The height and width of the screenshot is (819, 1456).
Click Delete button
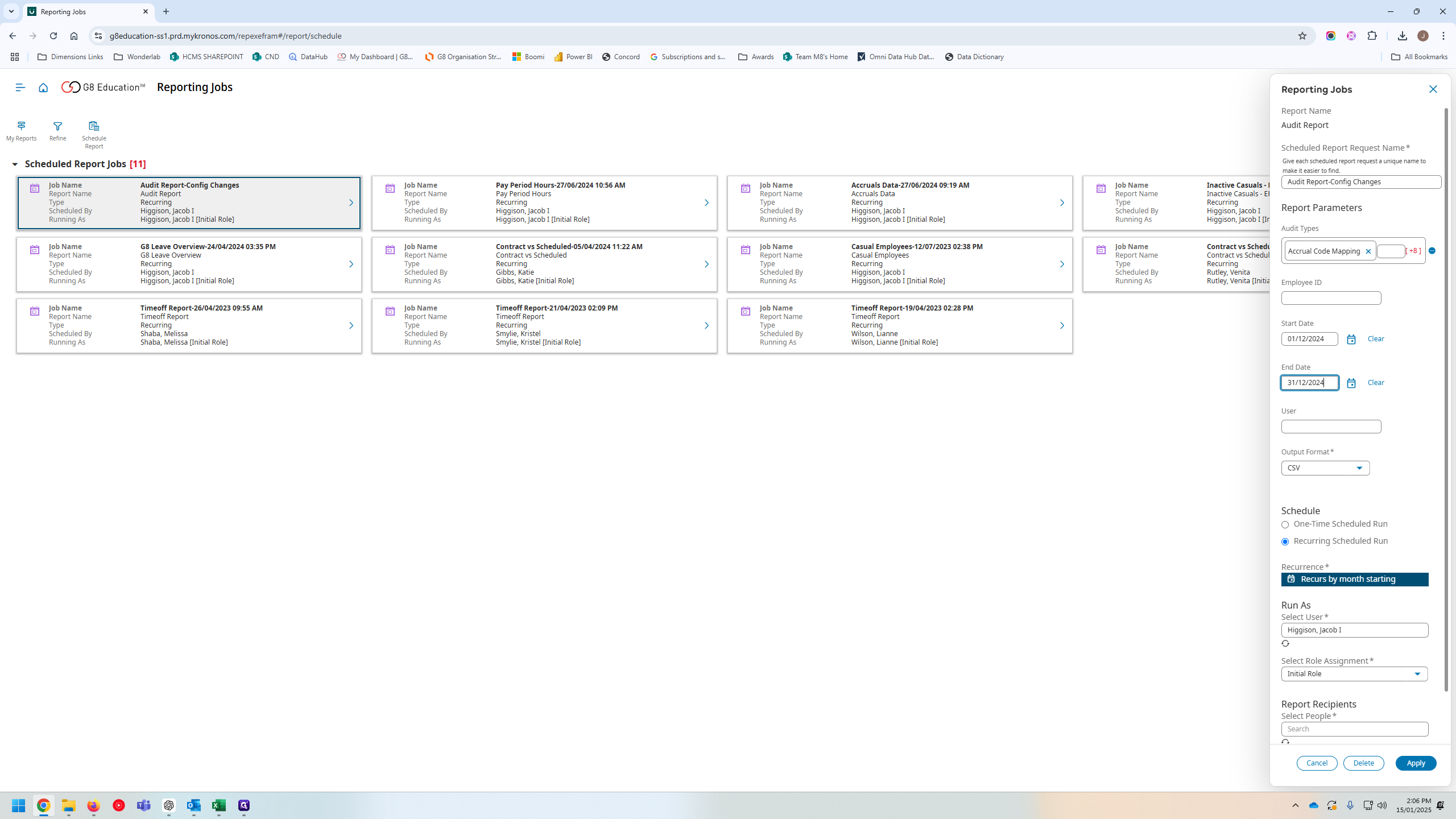(x=1364, y=763)
